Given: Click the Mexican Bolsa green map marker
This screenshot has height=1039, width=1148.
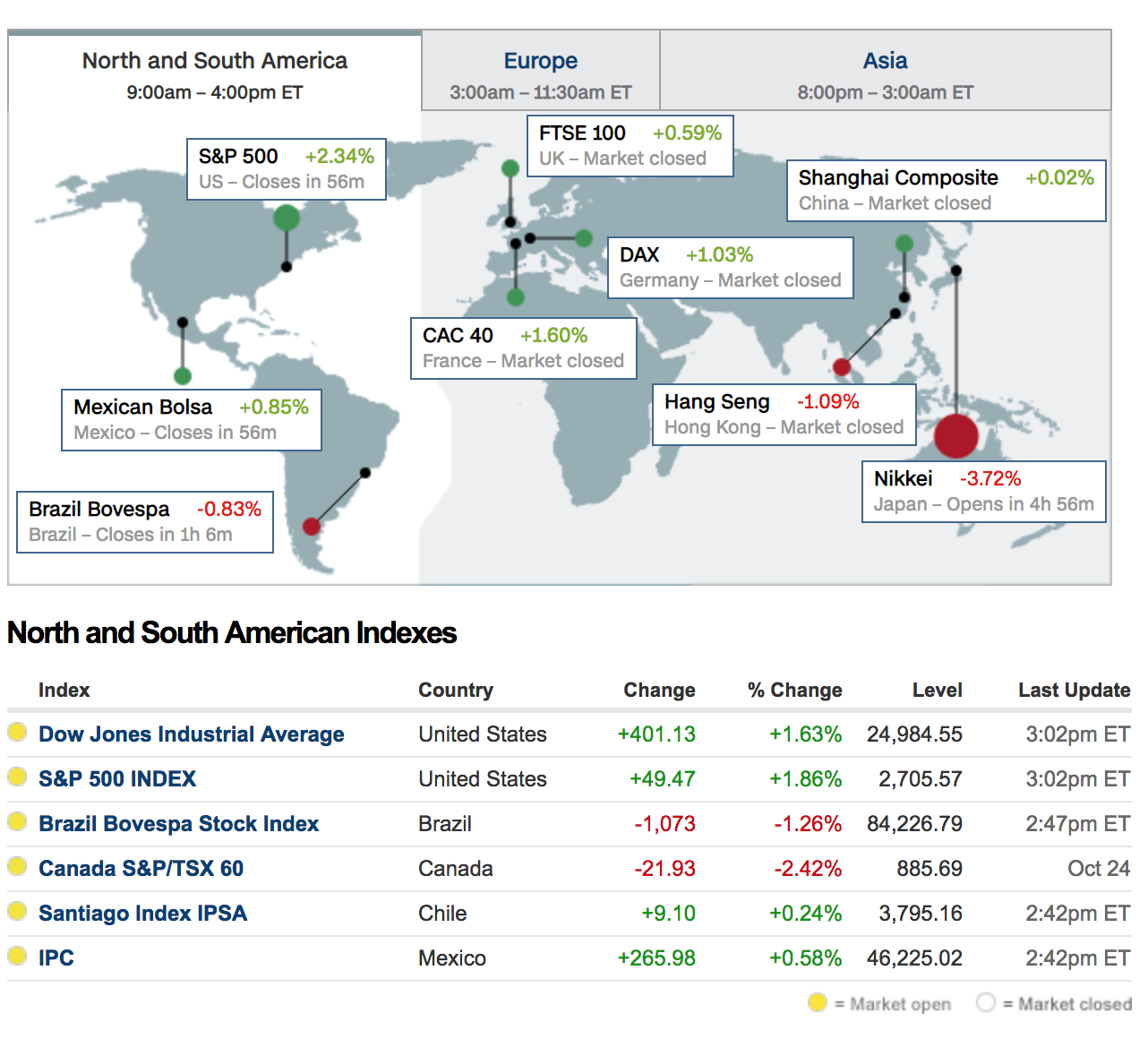Looking at the screenshot, I should 183,376.
